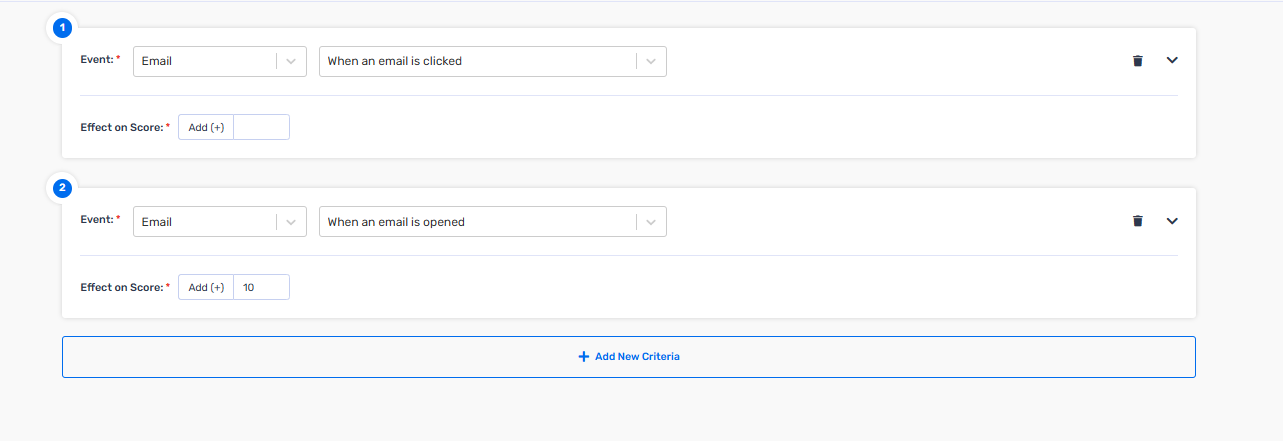Focus the empty score field in criteria 1
Image resolution: width=1283 pixels, height=441 pixels.
[x=262, y=127]
